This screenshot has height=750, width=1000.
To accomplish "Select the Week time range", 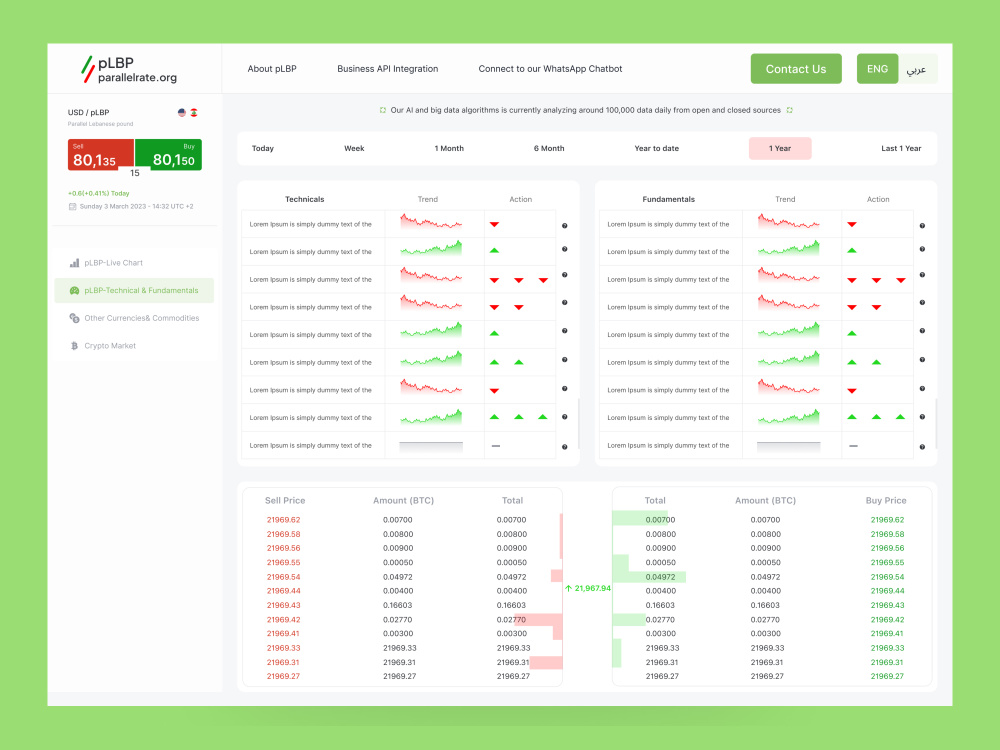I will (354, 149).
